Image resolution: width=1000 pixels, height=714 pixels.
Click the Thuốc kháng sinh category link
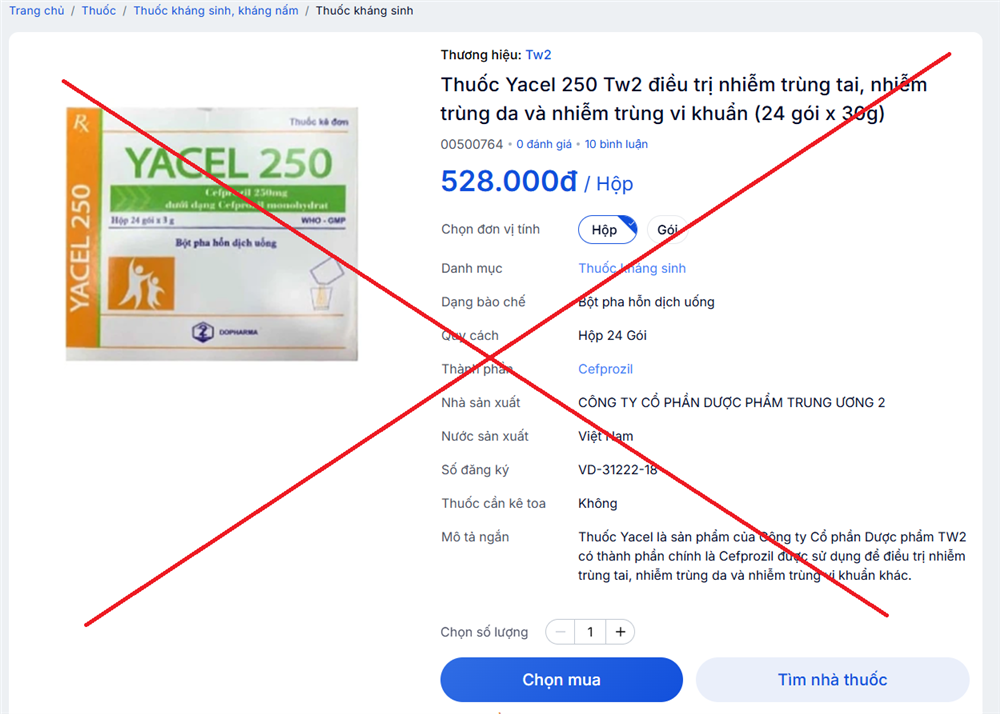coord(632,268)
